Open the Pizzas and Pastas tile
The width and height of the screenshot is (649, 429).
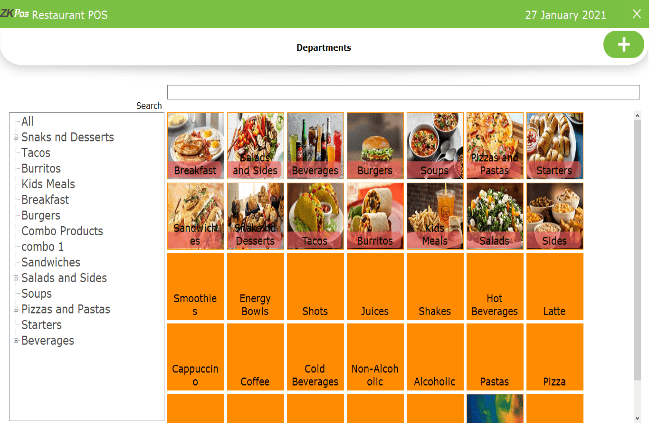tap(495, 145)
